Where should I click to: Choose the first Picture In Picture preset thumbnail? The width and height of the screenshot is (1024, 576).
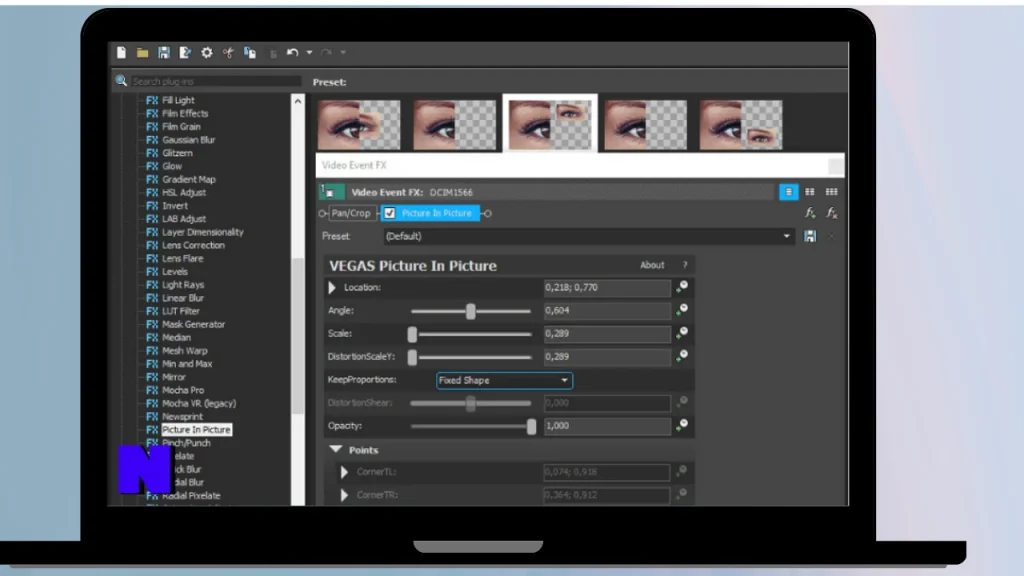pyautogui.click(x=359, y=124)
